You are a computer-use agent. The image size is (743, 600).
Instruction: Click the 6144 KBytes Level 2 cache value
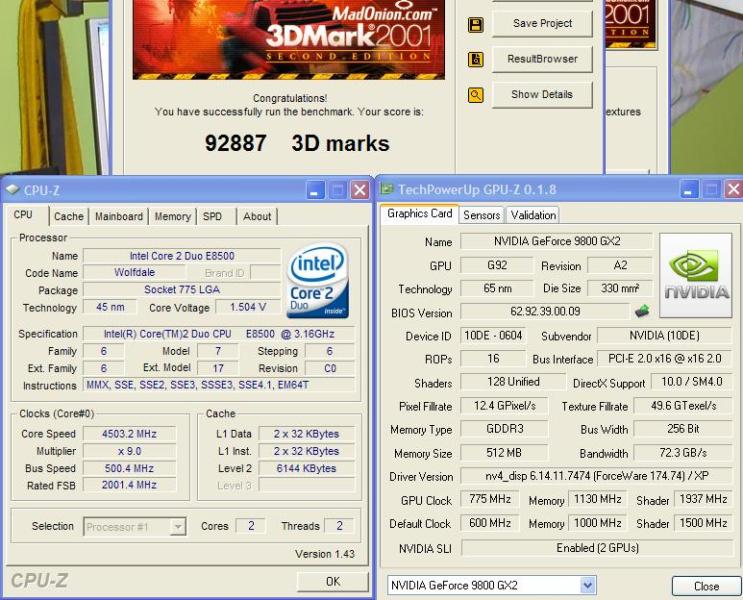pyautogui.click(x=306, y=468)
